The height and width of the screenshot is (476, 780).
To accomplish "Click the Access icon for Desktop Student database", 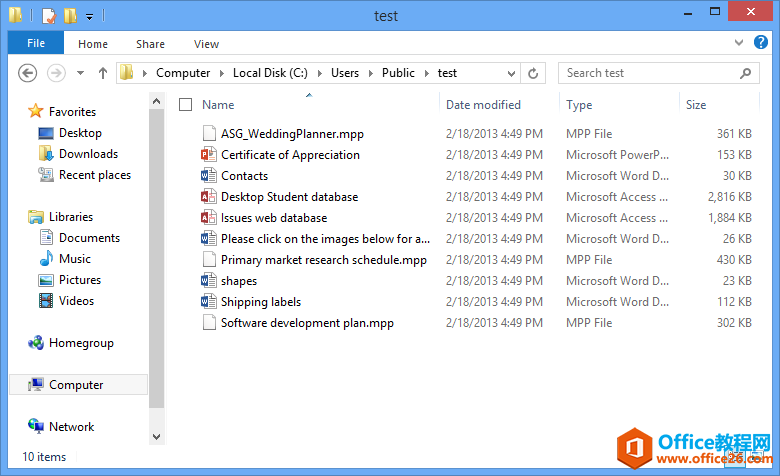I will click(x=209, y=197).
